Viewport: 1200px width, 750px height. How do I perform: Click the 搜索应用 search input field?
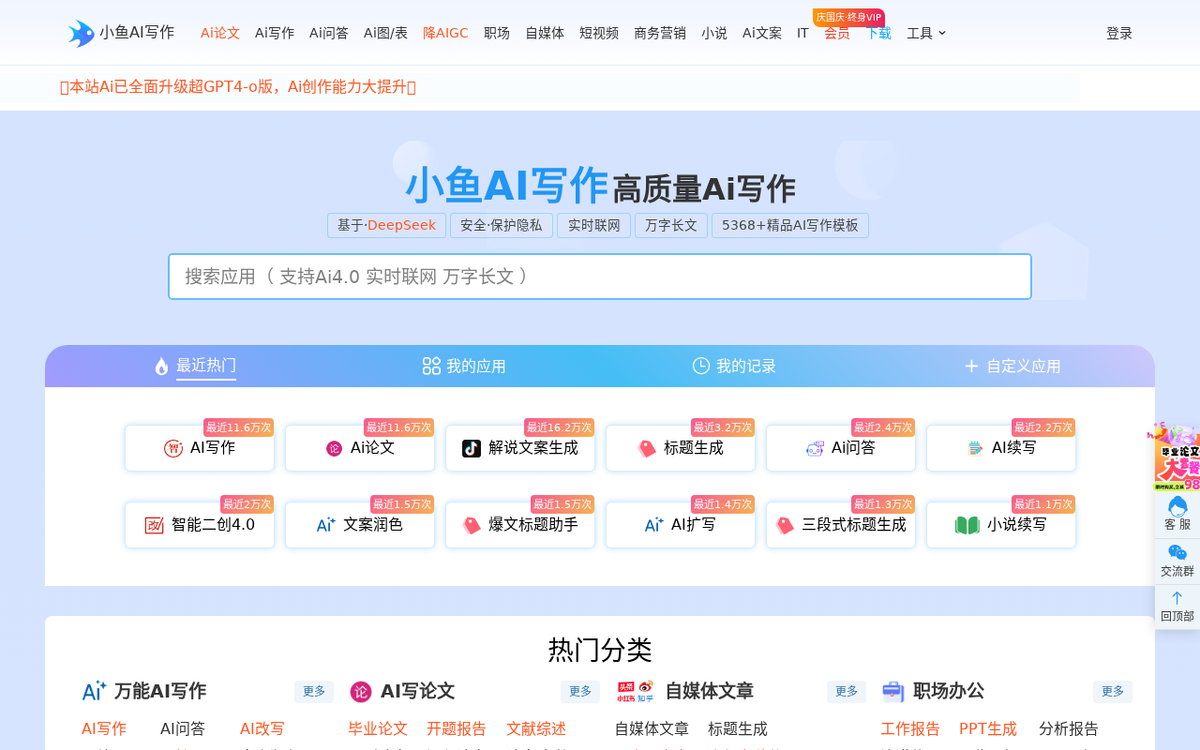[x=600, y=276]
